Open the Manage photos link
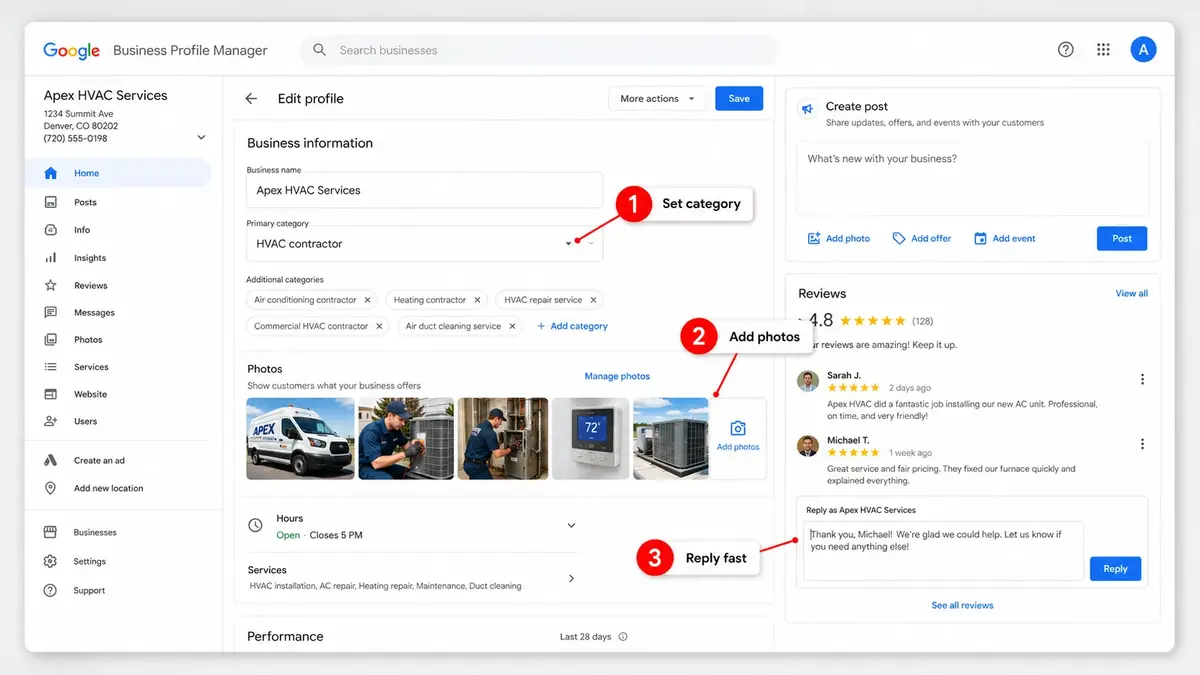The width and height of the screenshot is (1200, 675). [617, 377]
